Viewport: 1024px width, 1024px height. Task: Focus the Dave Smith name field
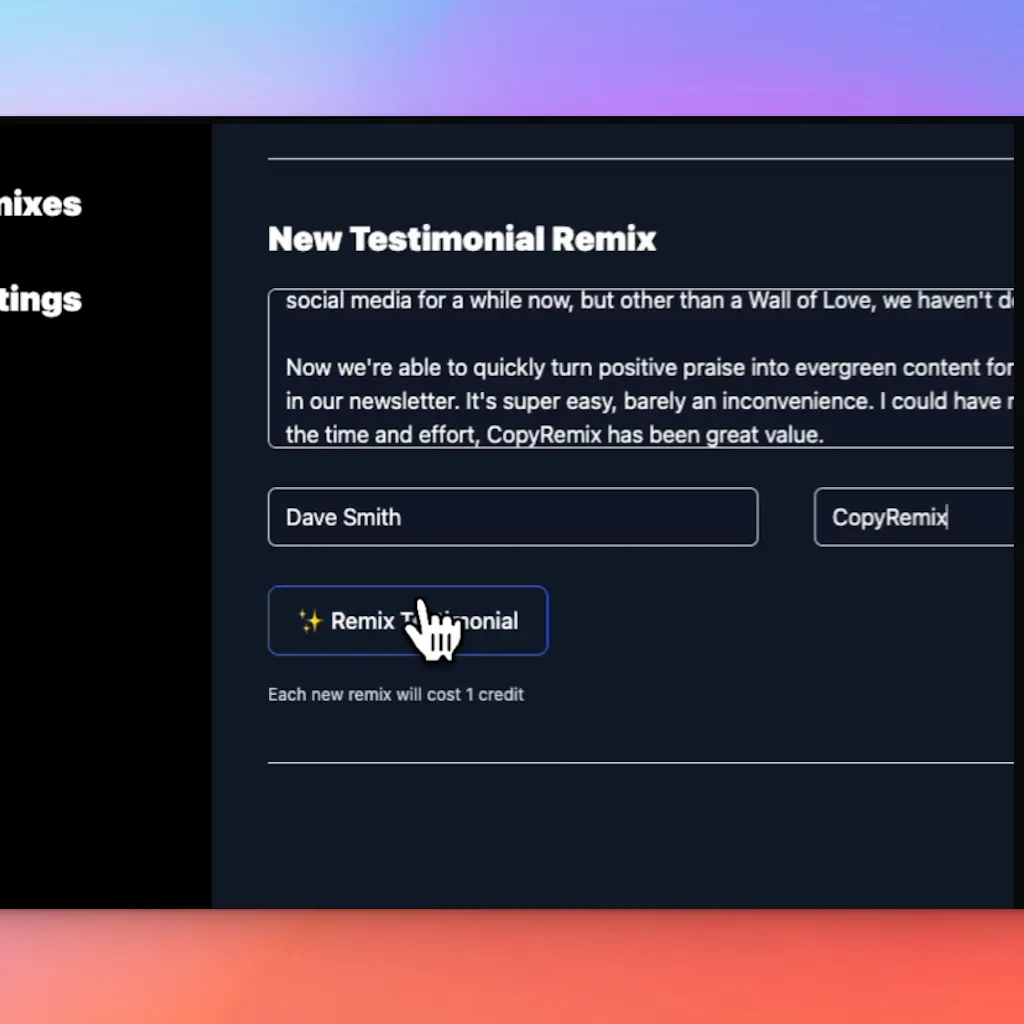coord(512,517)
